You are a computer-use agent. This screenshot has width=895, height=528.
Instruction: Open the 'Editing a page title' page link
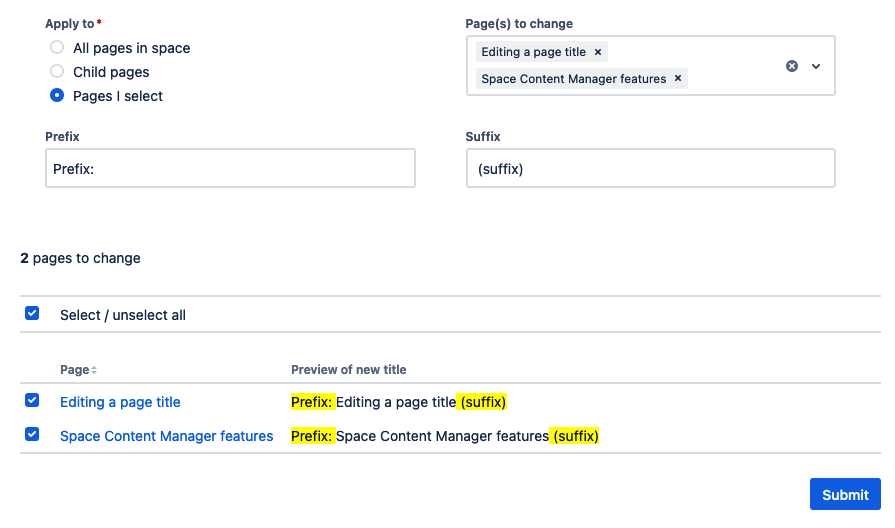click(x=120, y=402)
